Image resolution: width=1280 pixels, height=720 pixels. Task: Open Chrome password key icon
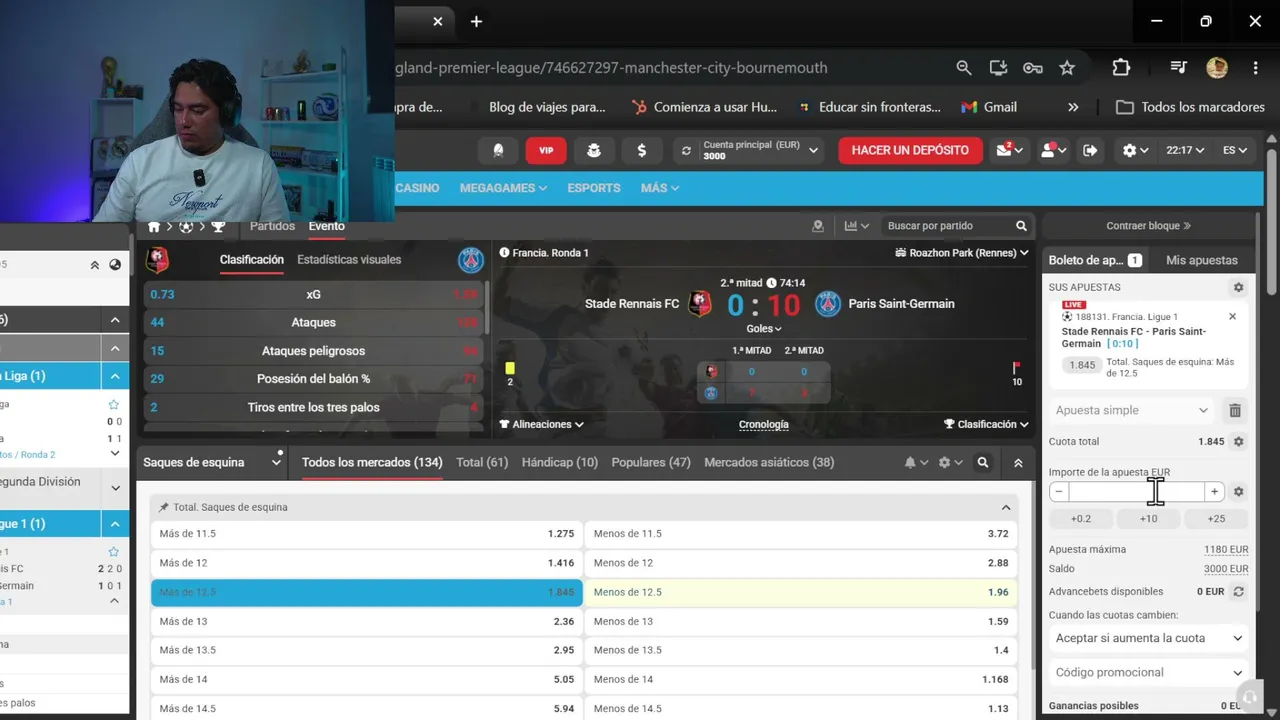pyautogui.click(x=1032, y=68)
